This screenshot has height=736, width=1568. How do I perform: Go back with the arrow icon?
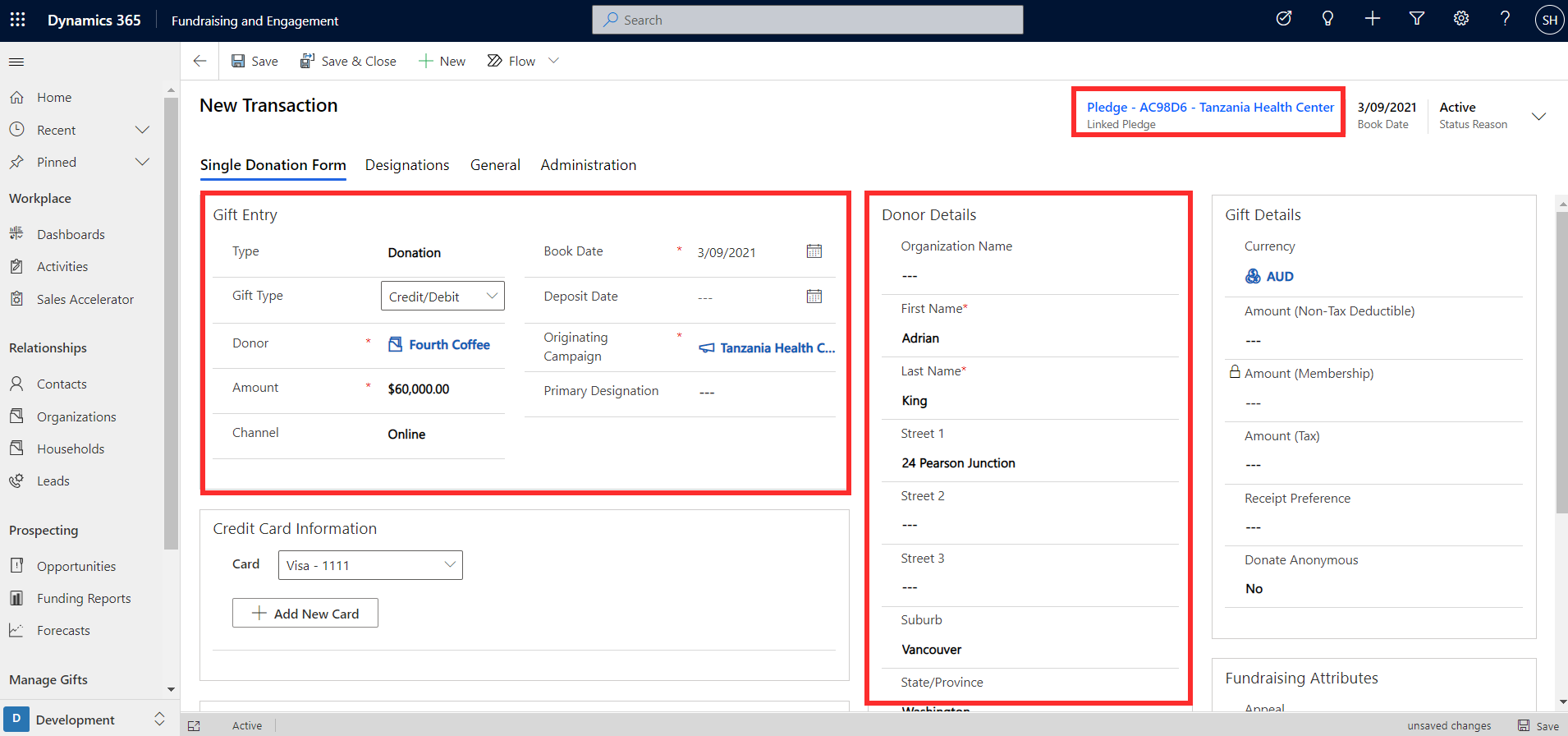199,61
